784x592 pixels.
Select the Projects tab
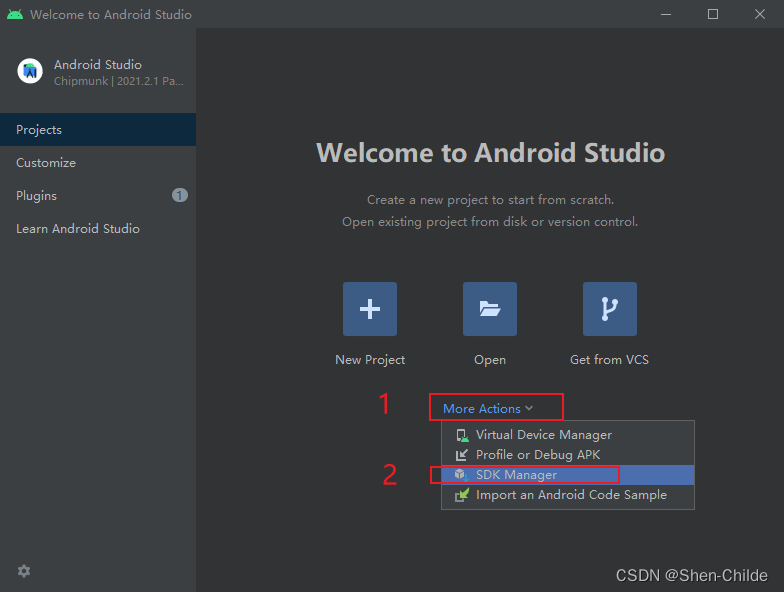pos(98,130)
